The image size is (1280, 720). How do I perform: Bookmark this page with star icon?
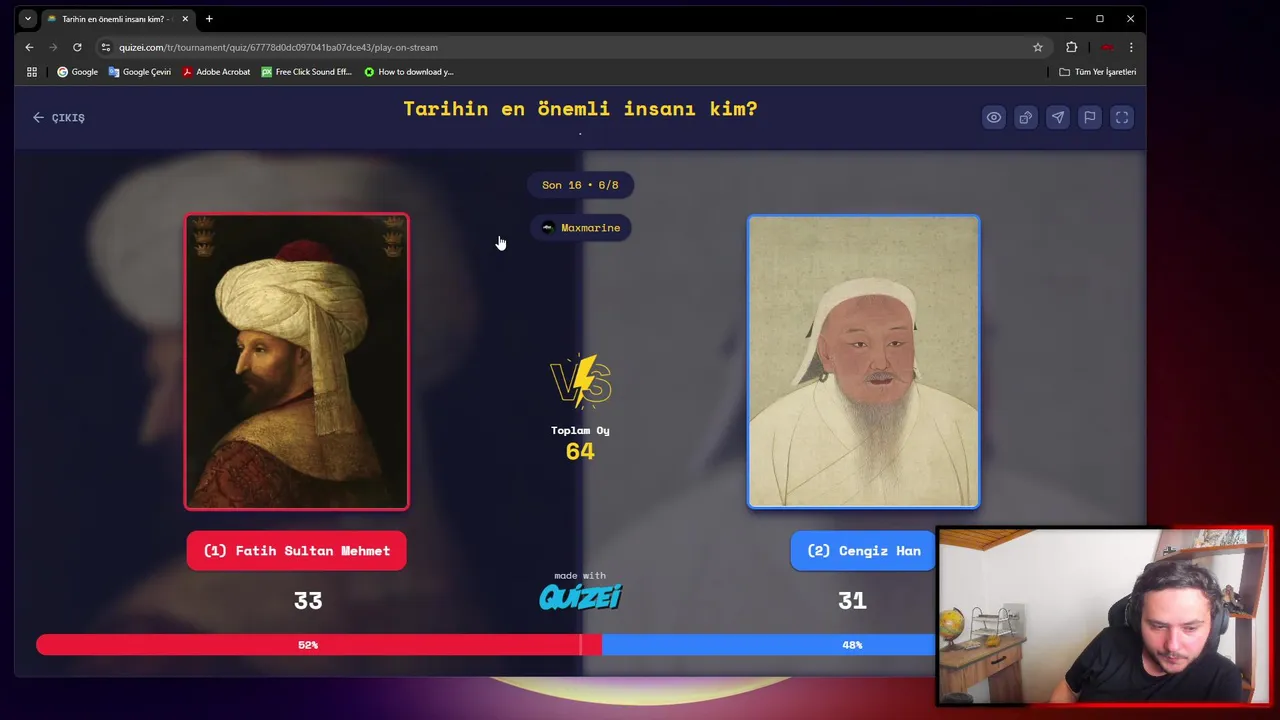[x=1038, y=47]
